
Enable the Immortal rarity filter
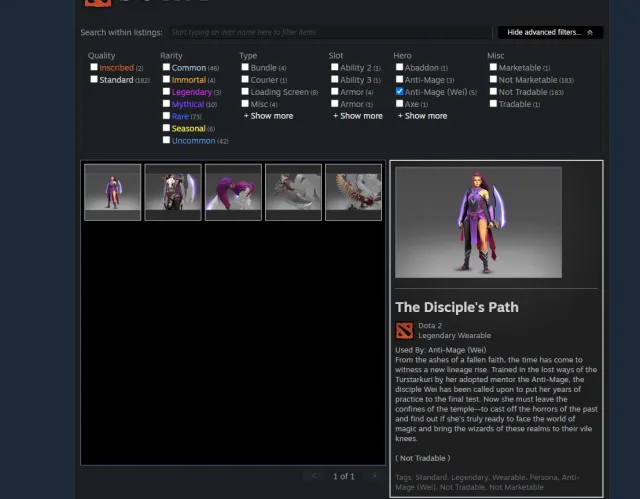tap(166, 79)
